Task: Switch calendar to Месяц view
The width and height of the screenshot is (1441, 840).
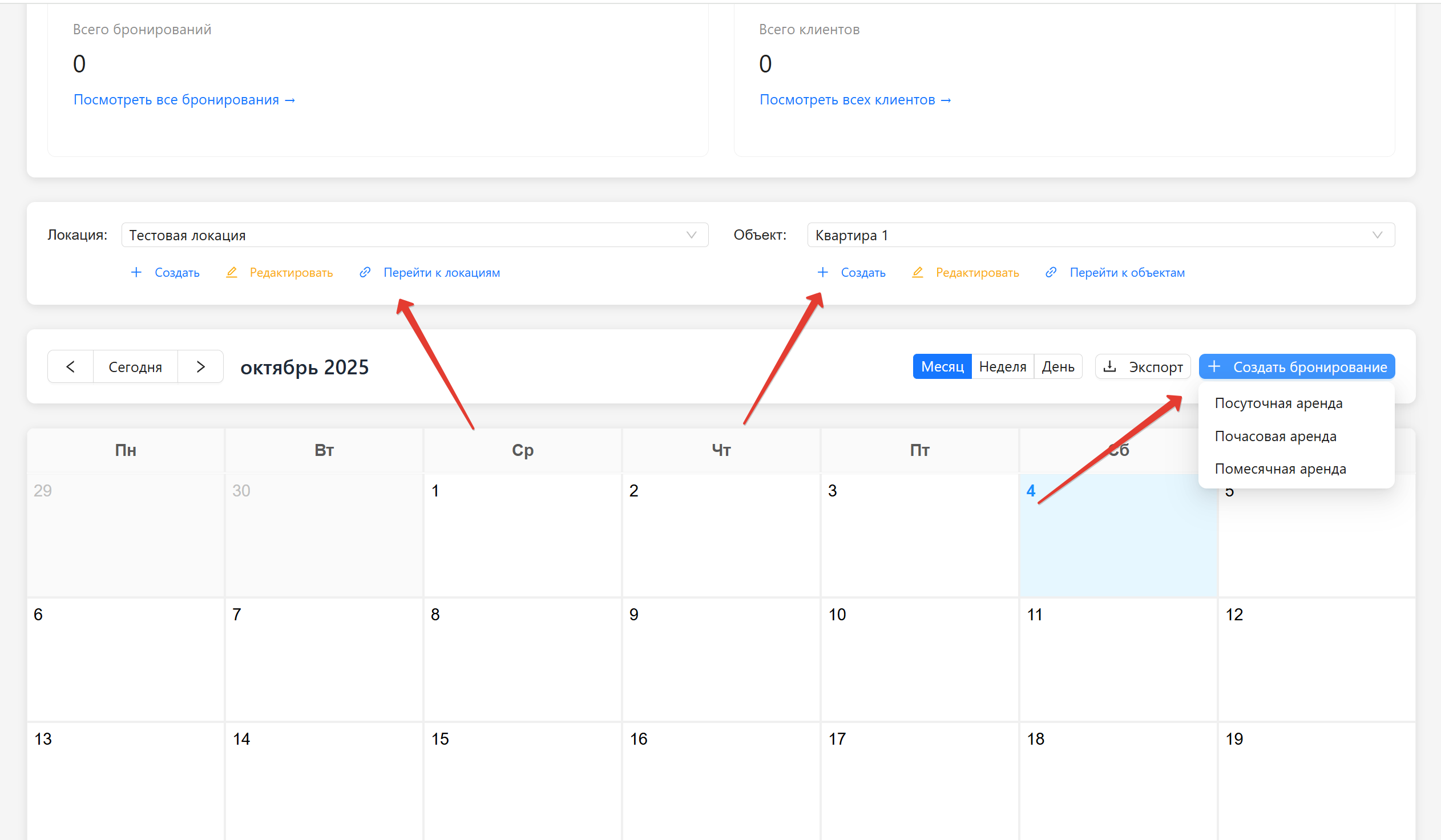Action: point(942,366)
